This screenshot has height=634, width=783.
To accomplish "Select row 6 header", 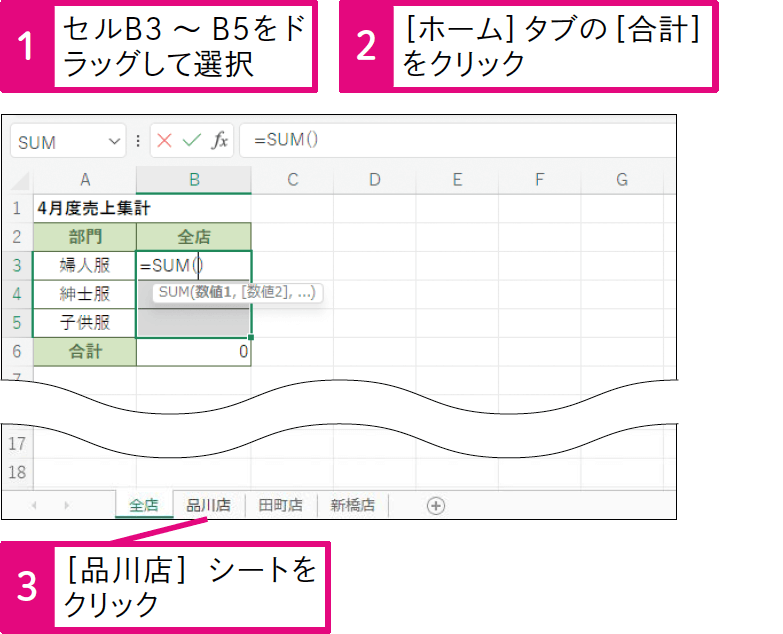I will click(17, 351).
